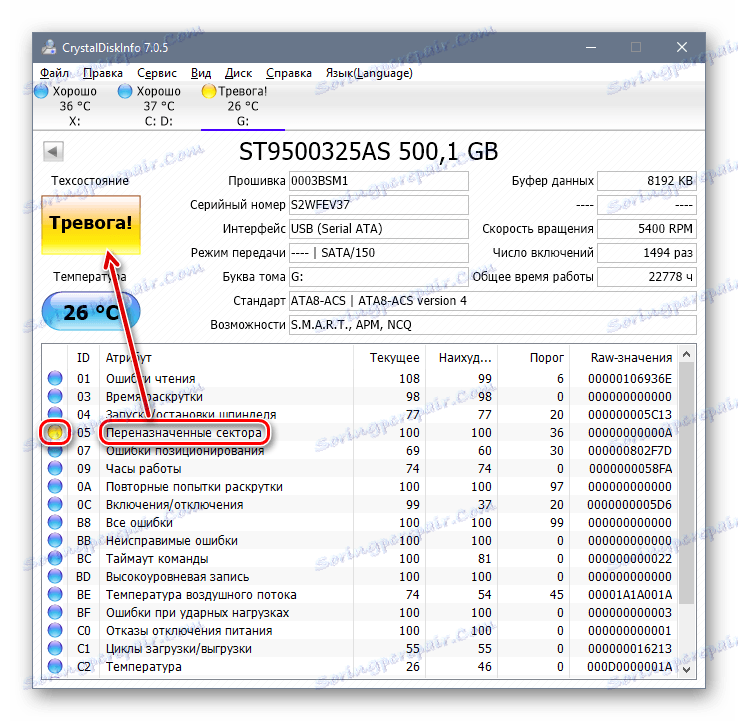Click the Наихуд... column header

[x=462, y=358]
